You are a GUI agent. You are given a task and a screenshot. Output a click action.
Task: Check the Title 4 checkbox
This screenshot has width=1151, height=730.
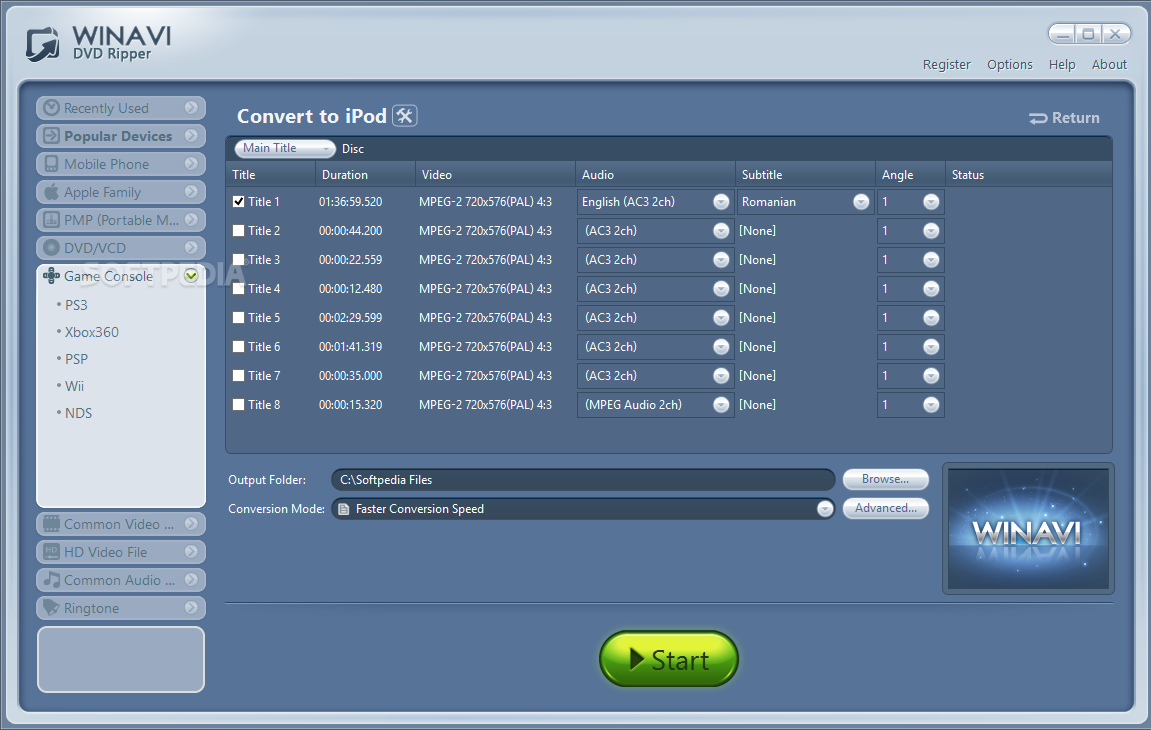[239, 289]
